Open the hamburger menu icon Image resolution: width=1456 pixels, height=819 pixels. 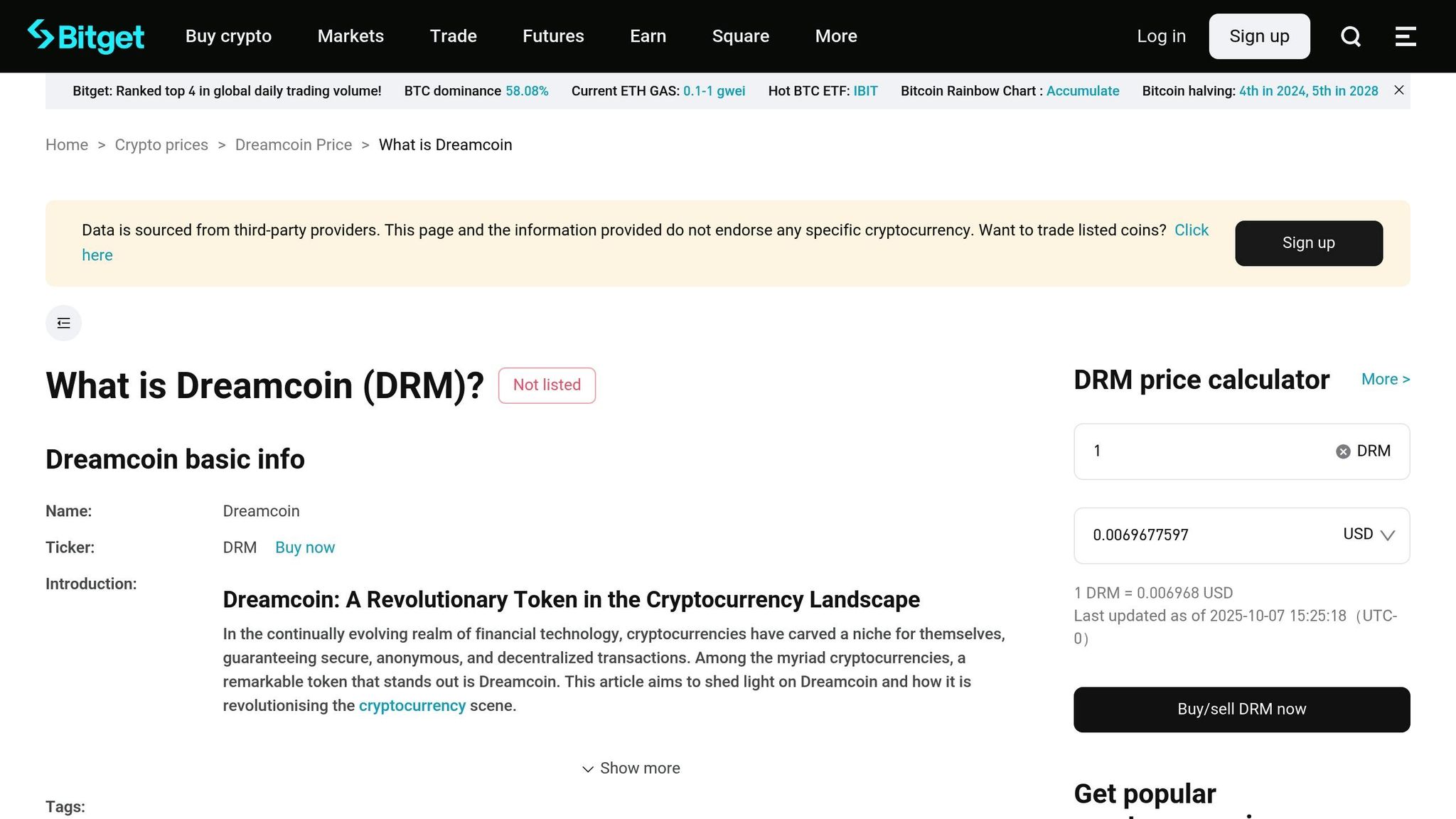[1406, 36]
